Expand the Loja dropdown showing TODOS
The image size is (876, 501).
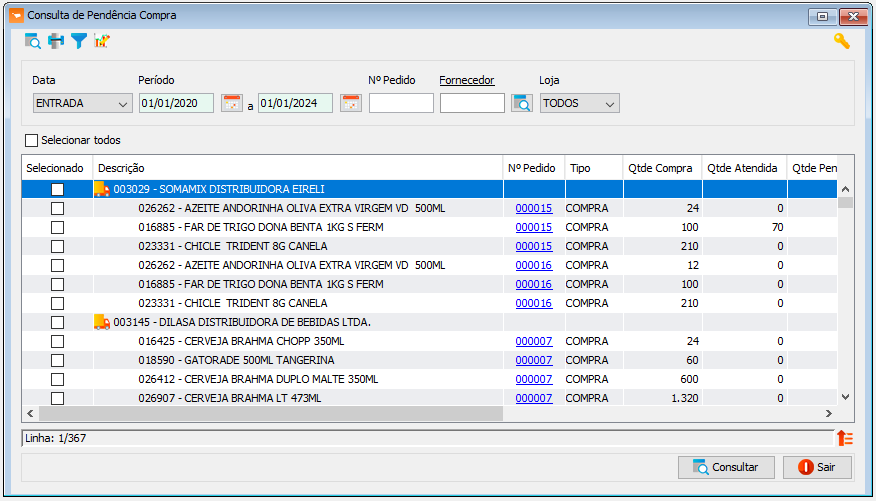click(x=579, y=103)
